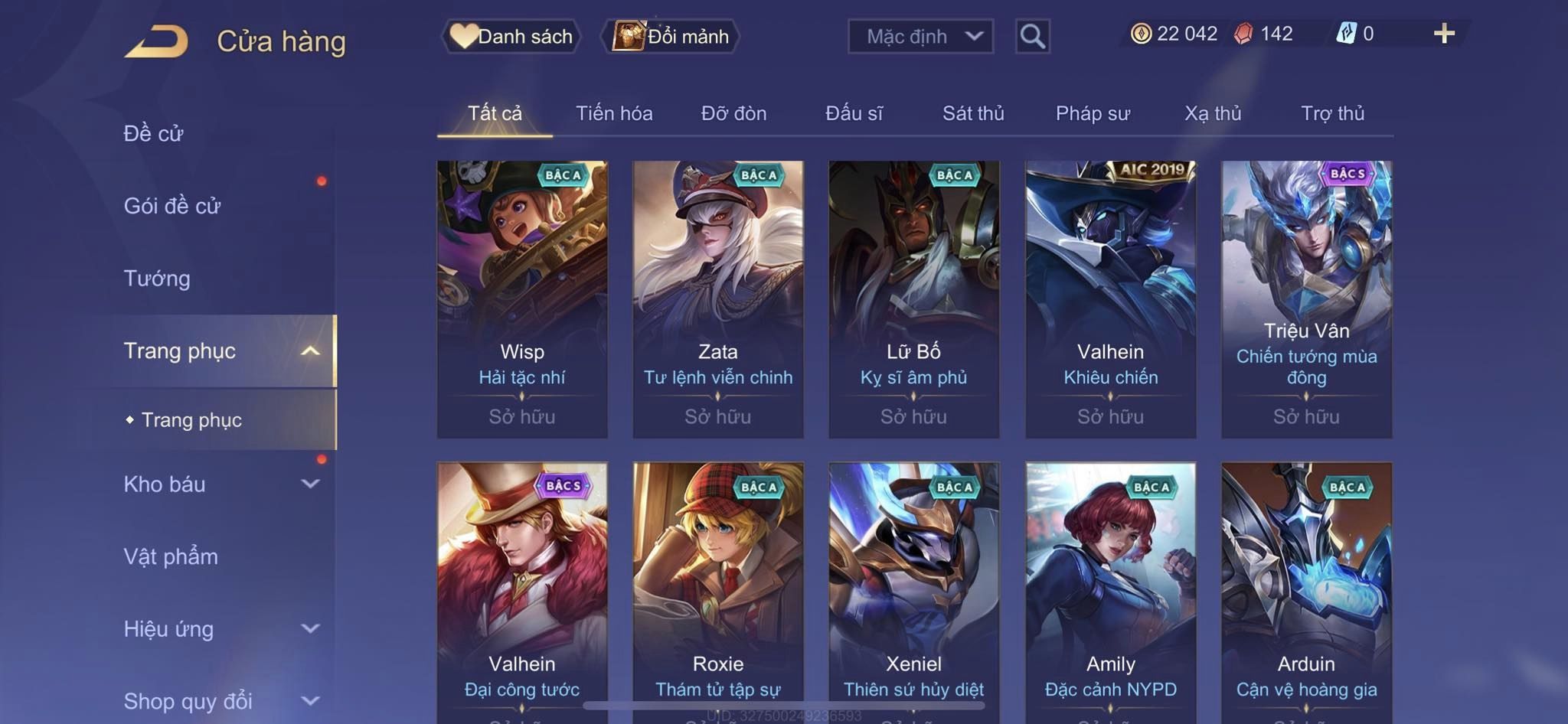The width and height of the screenshot is (1568, 724).
Task: Select Triệu Vân Chiến tướng mùa đông card
Action: coord(1306,299)
